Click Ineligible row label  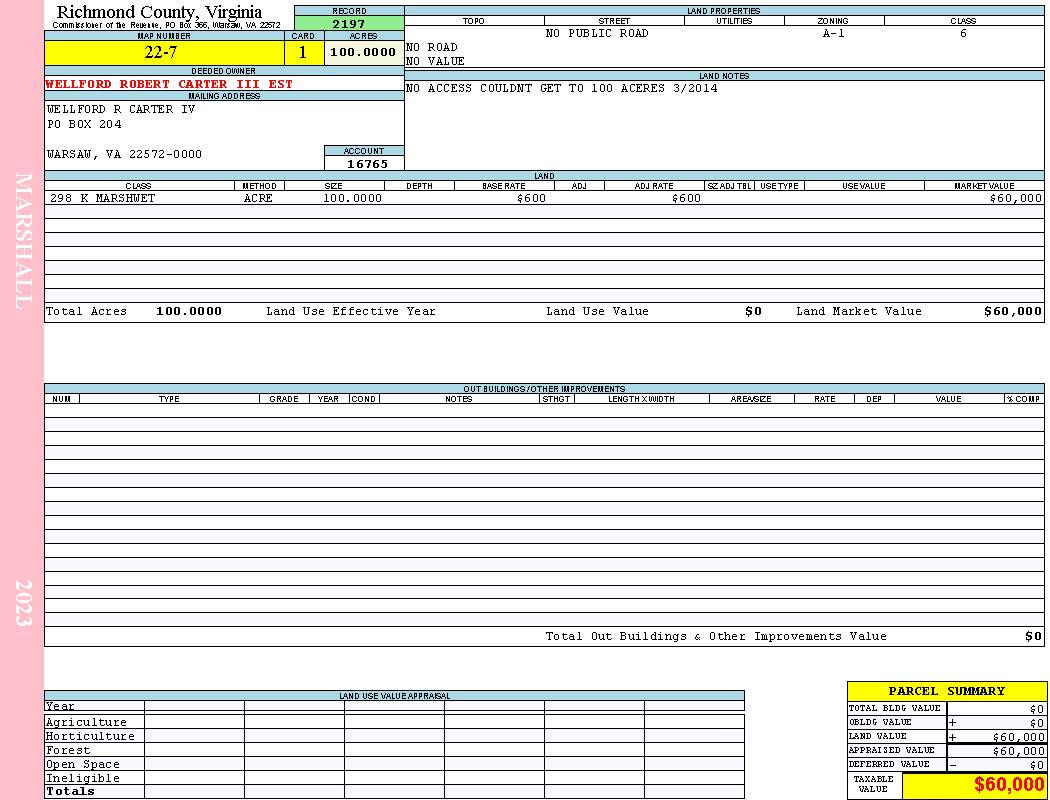(82, 779)
